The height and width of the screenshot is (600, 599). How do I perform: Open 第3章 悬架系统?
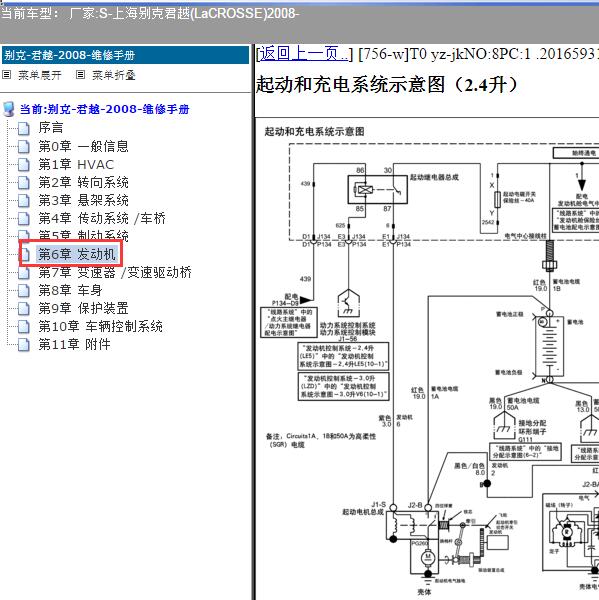83,201
